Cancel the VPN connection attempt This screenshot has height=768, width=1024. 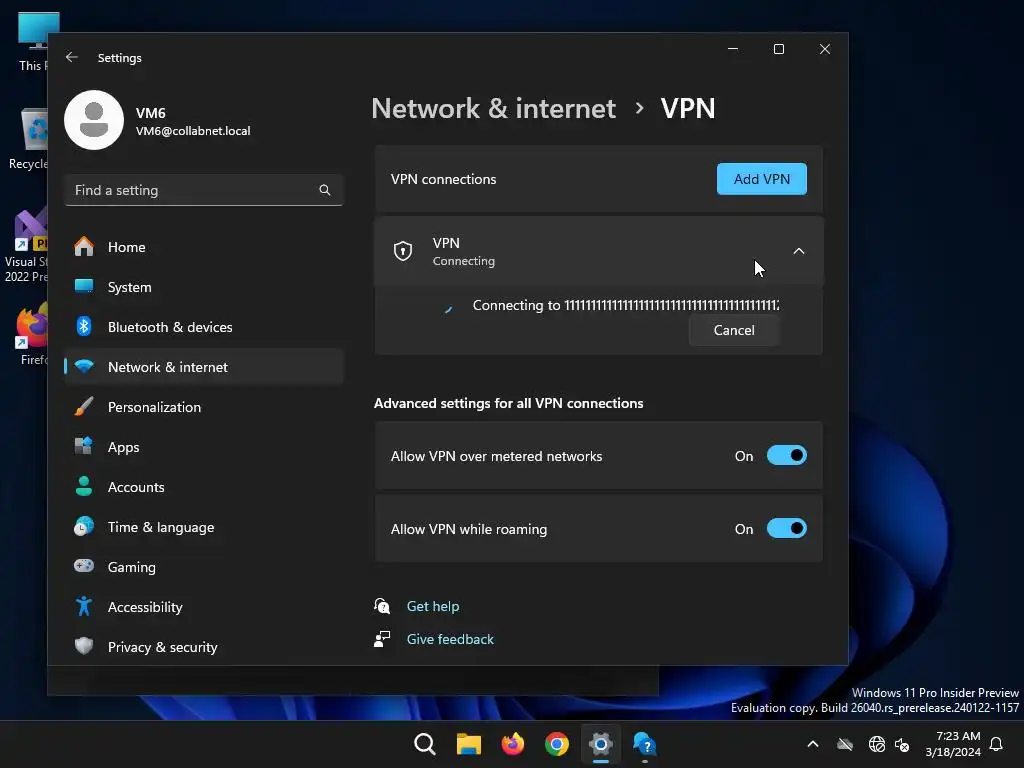734,330
